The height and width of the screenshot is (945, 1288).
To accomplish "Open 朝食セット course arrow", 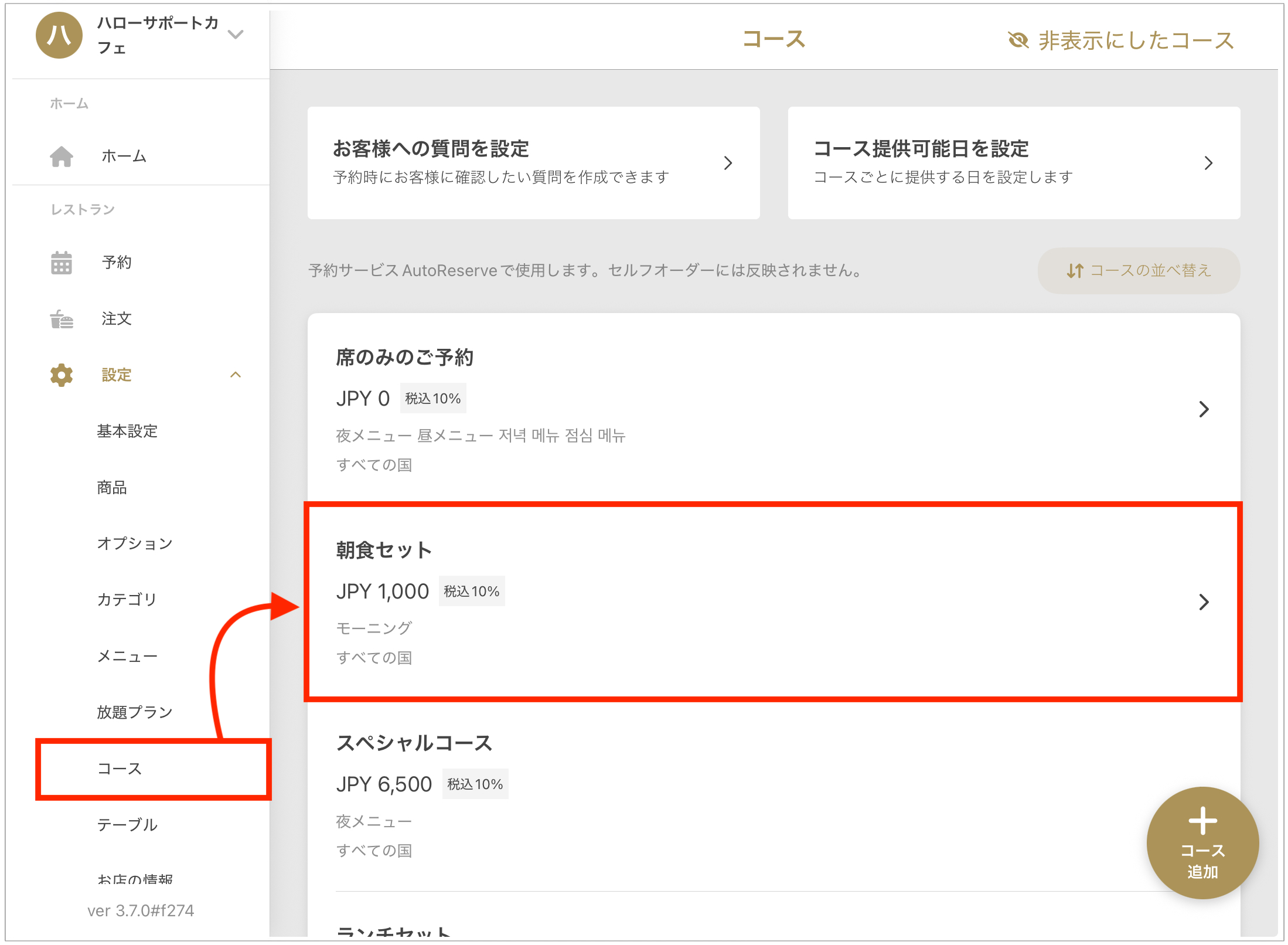I will [1204, 602].
